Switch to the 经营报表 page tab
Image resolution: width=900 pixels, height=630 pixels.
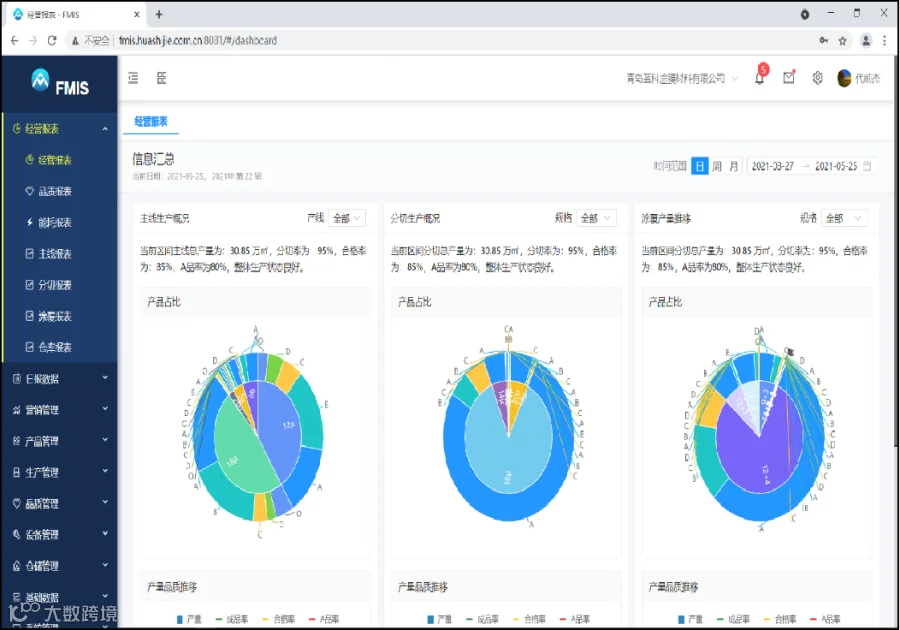pos(151,121)
